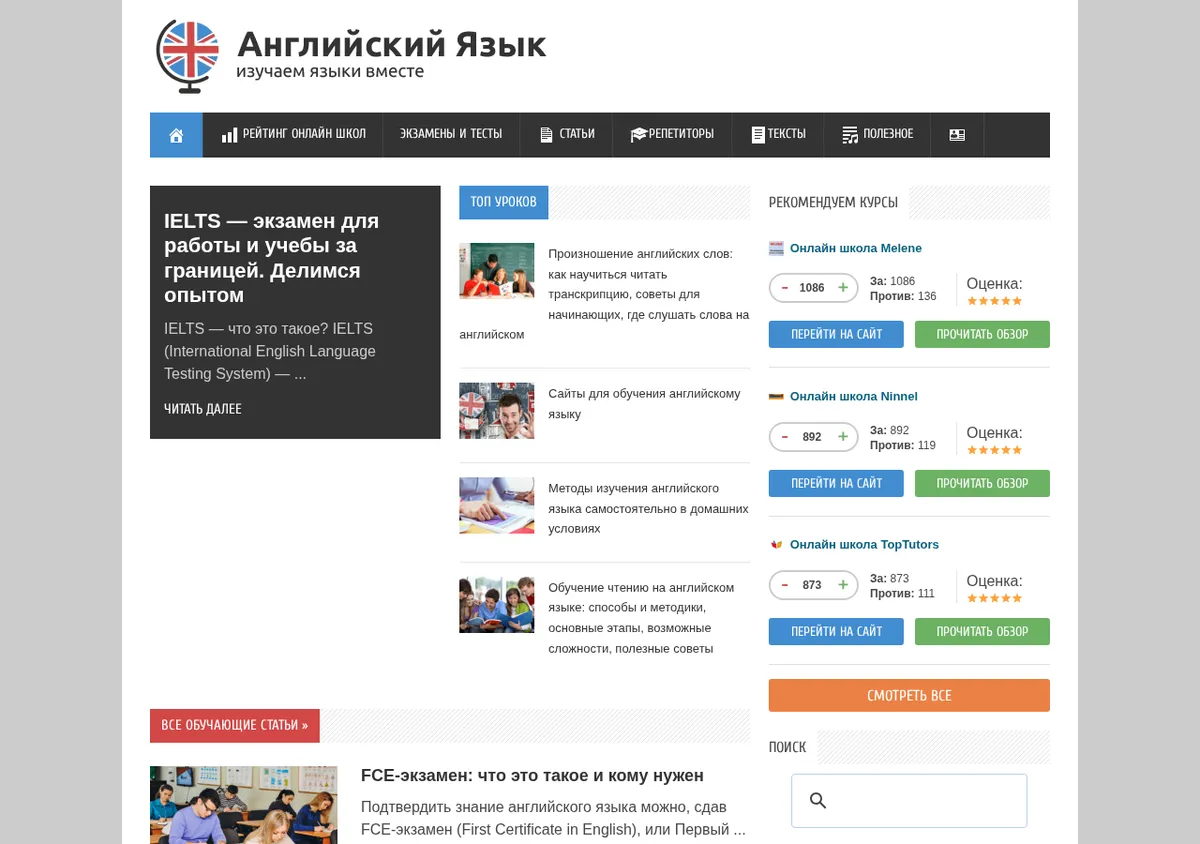Open thumbnail of Сайты для обучения article

(497, 410)
